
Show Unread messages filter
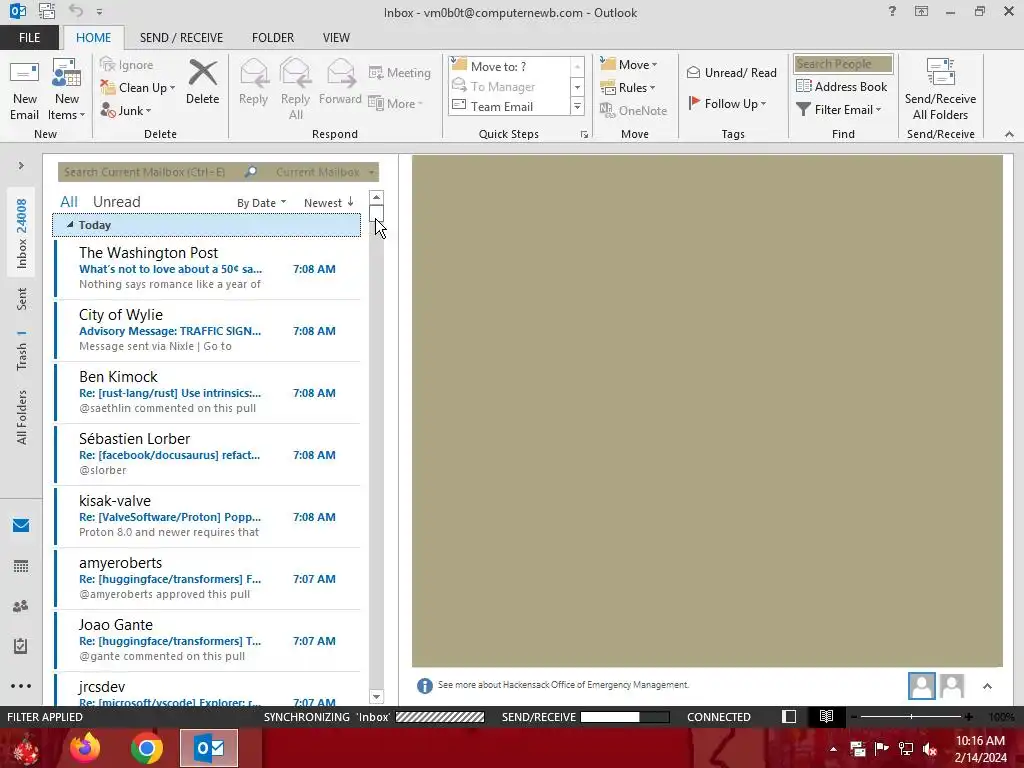coord(116,202)
